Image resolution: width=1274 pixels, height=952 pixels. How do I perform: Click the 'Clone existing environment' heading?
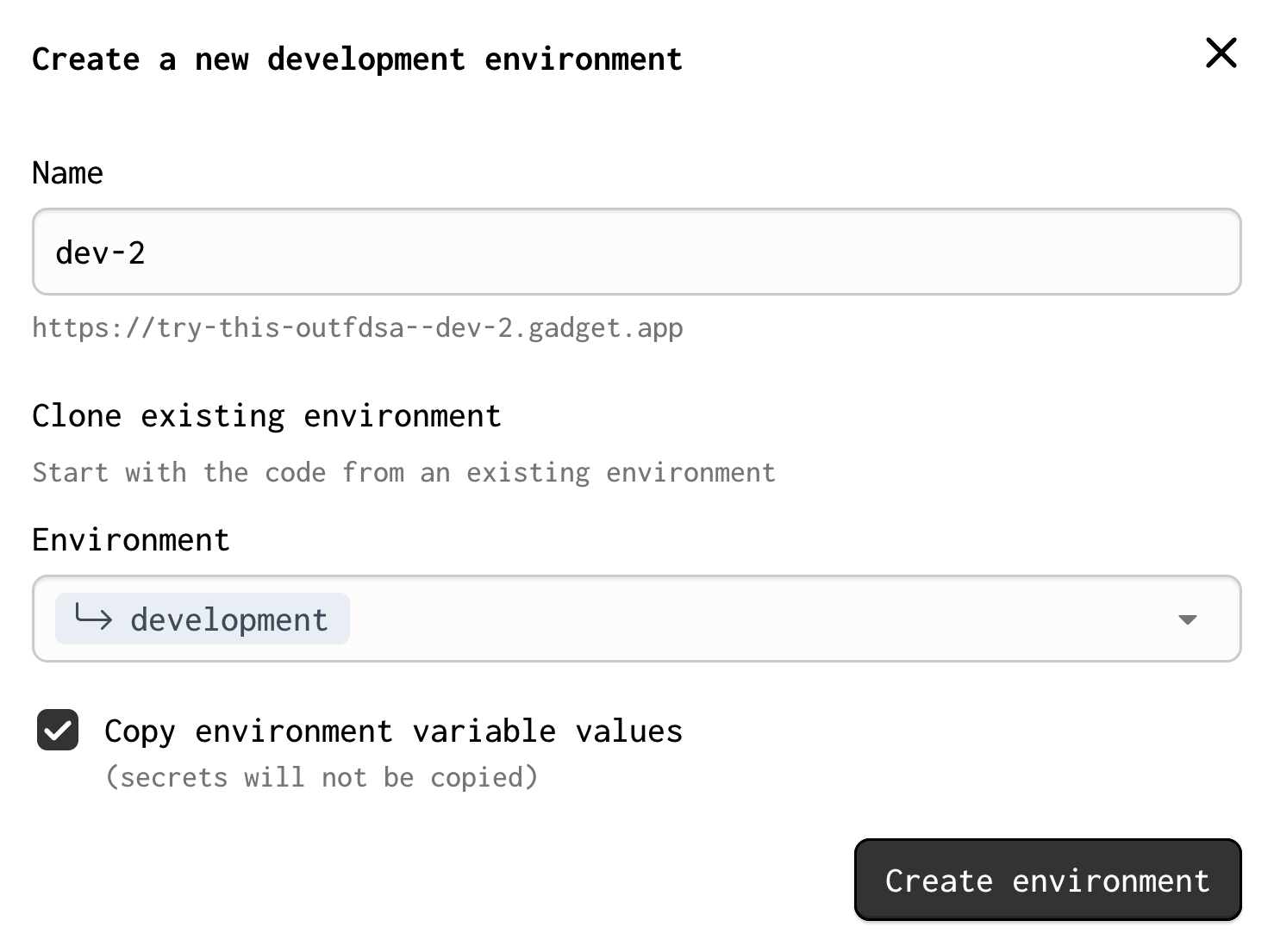coord(266,416)
